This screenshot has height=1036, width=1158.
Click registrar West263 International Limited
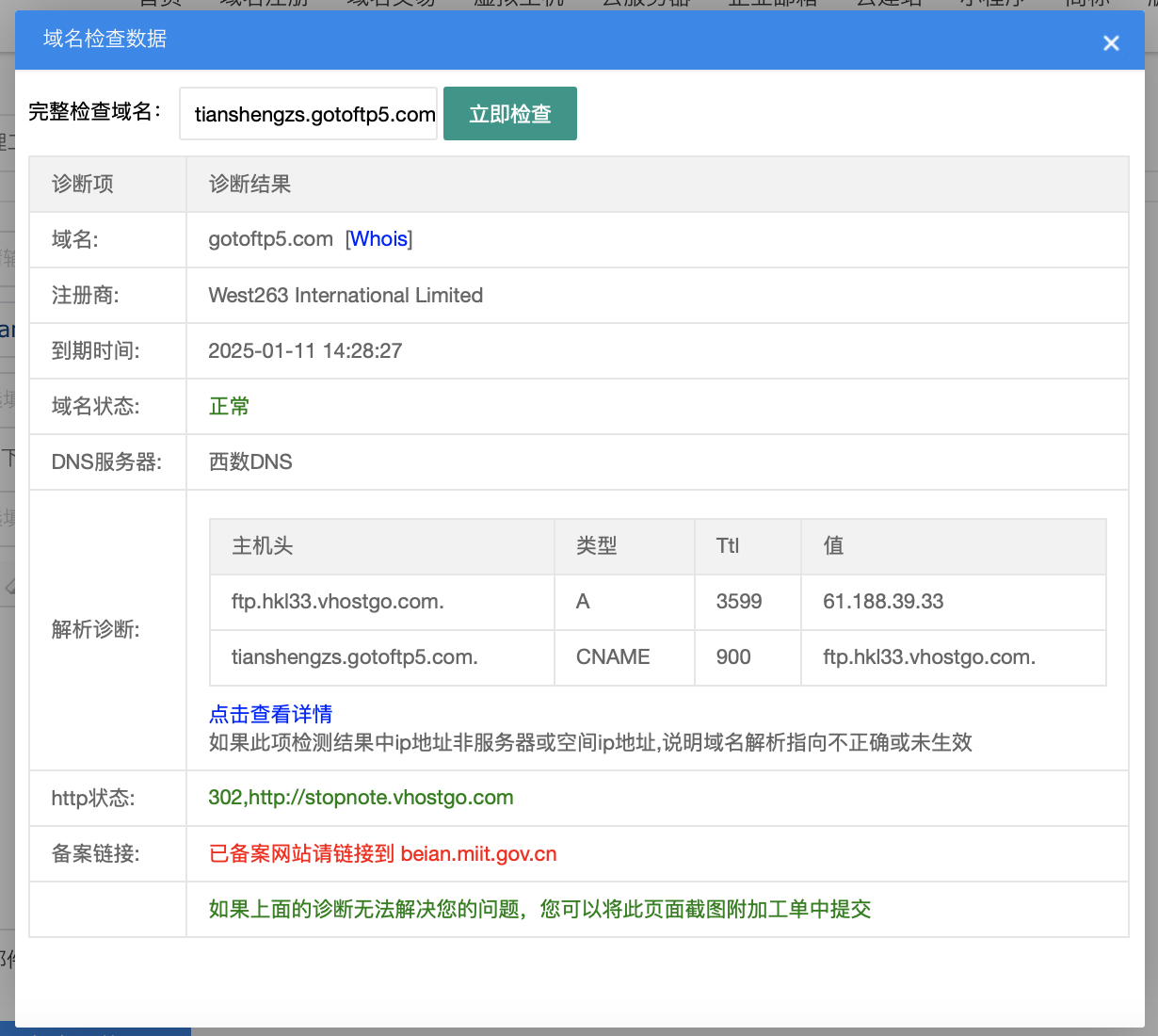346,296
